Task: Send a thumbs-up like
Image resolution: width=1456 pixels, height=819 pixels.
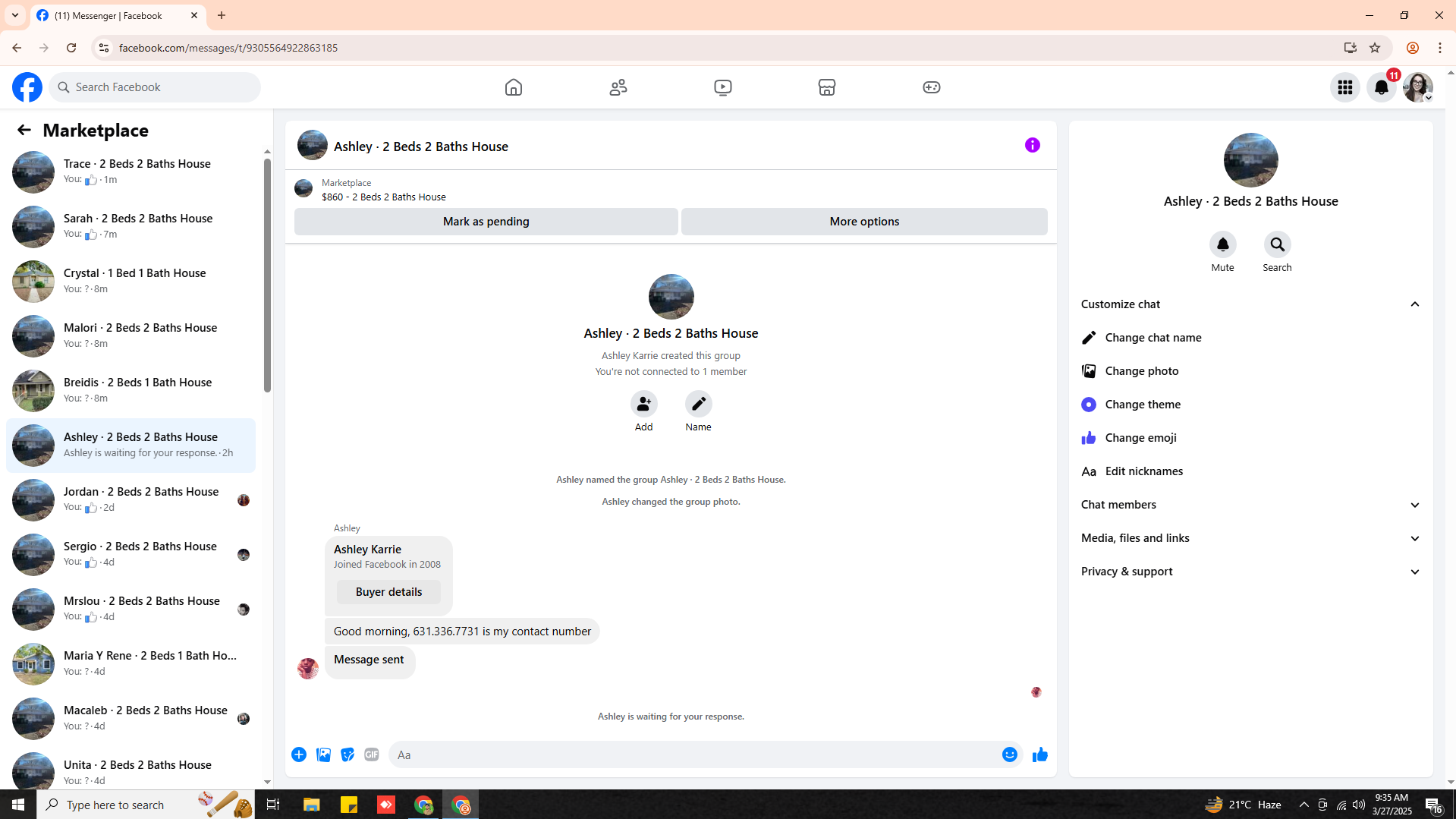Action: click(1040, 754)
